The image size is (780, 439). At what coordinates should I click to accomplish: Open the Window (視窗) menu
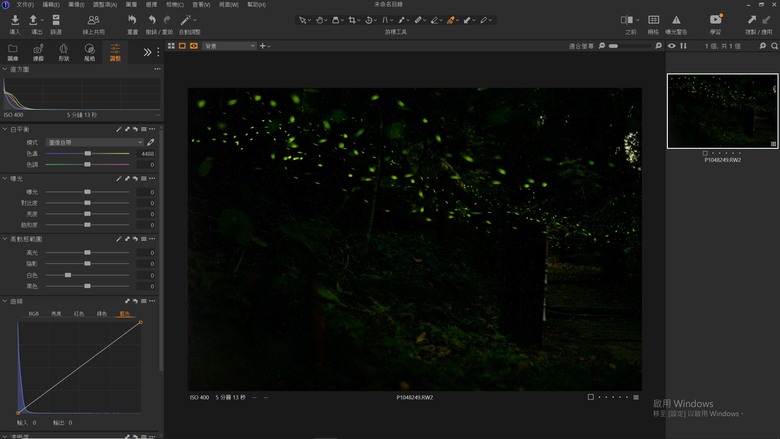[229, 4]
